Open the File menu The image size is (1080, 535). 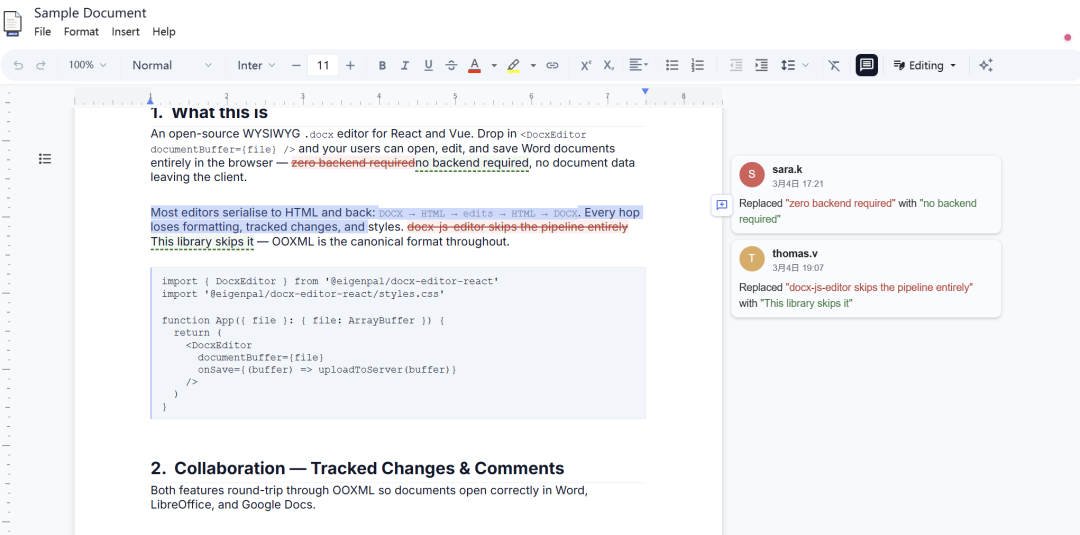[42, 32]
